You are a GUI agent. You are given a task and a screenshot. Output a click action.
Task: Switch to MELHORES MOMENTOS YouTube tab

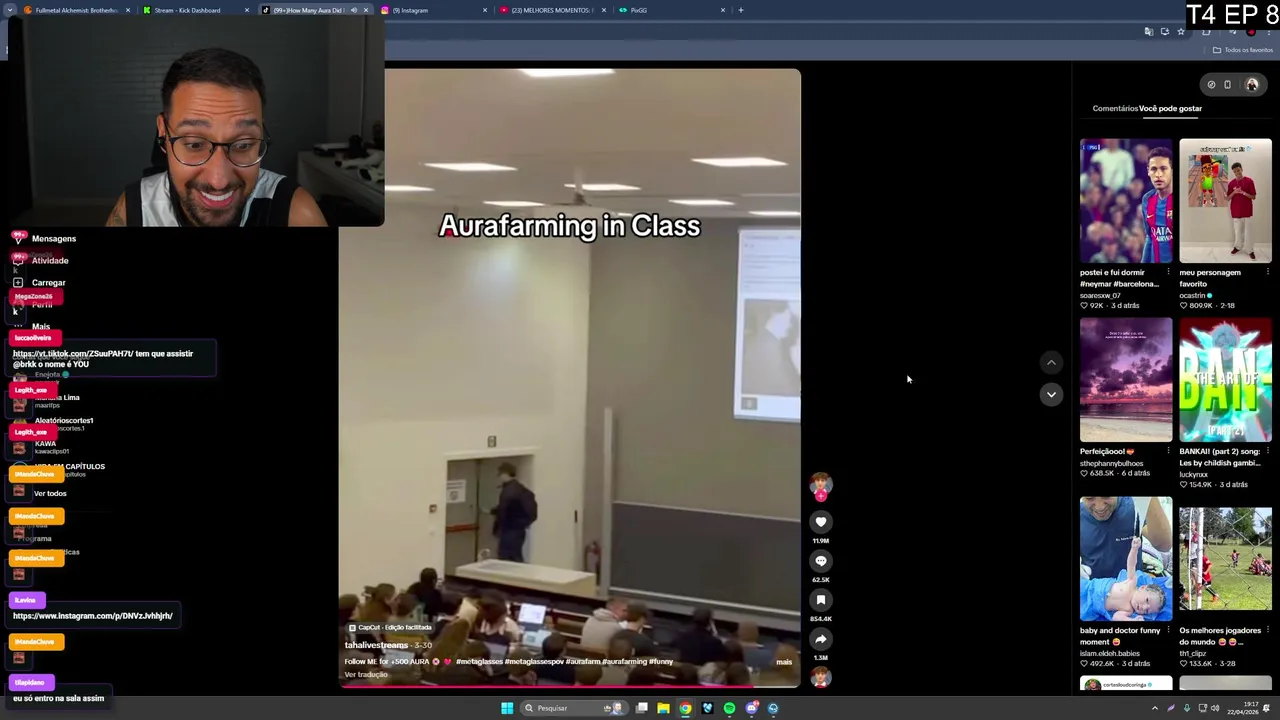click(x=553, y=10)
